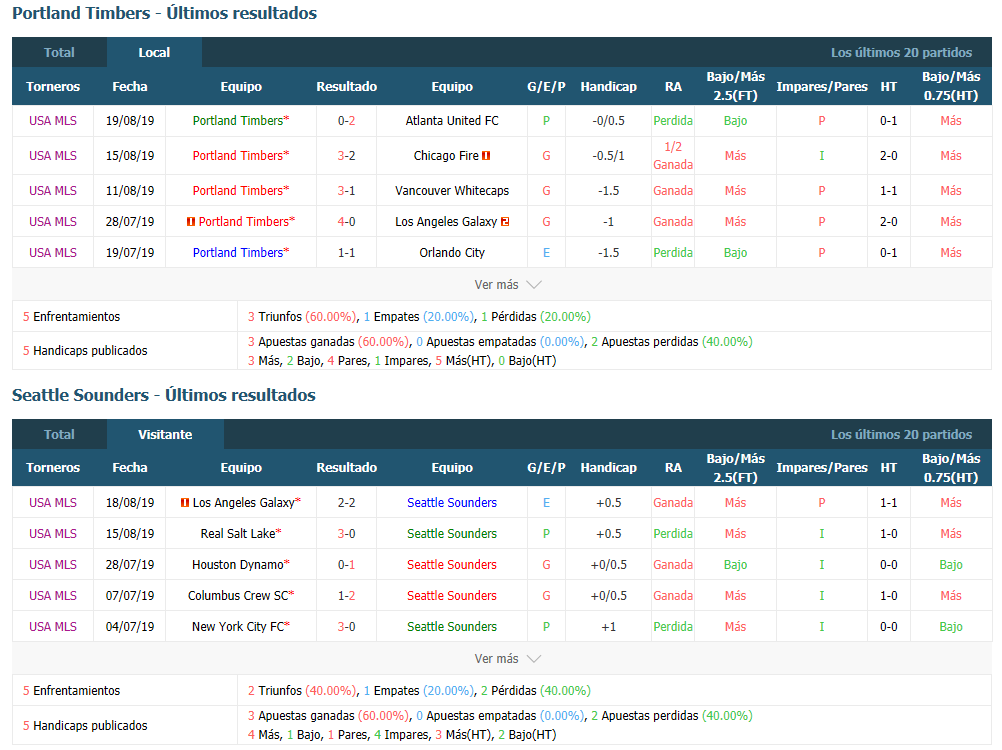The width and height of the screenshot is (1002, 750).
Task: Click date 11/08/19 in Portland table
Action: tap(130, 191)
